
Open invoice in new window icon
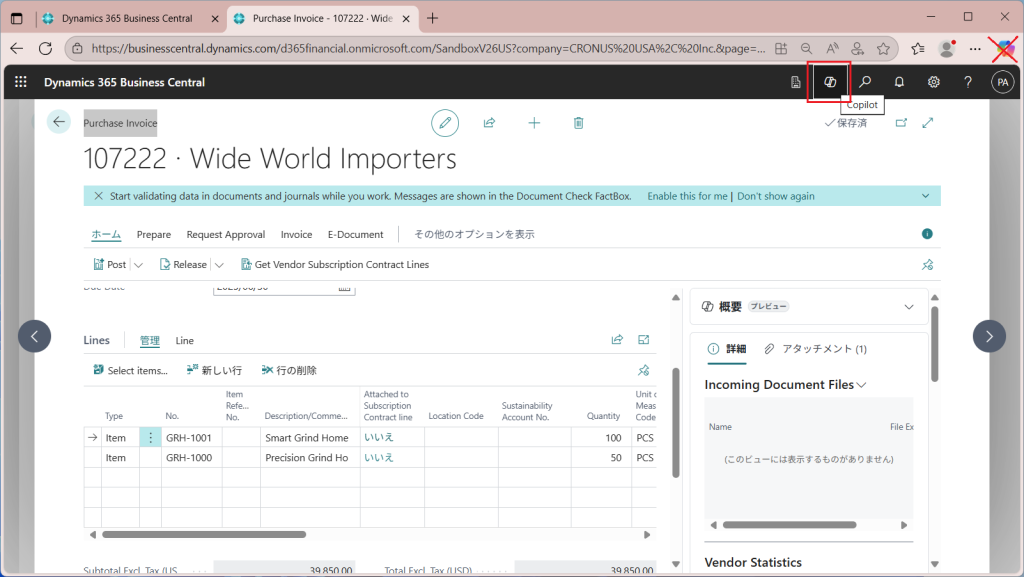click(901, 123)
